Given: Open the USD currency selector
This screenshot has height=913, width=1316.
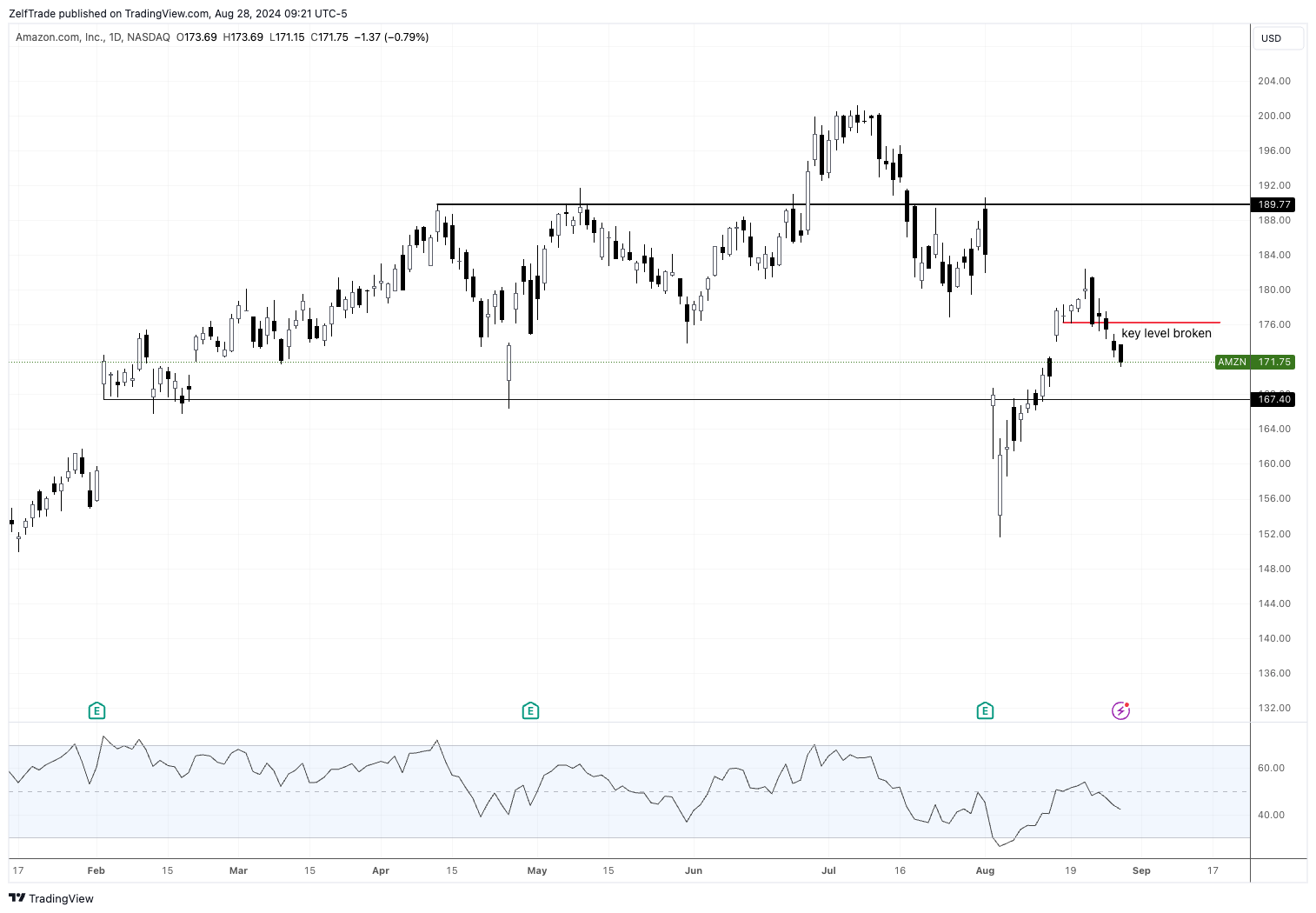Looking at the screenshot, I should 1277,38.
